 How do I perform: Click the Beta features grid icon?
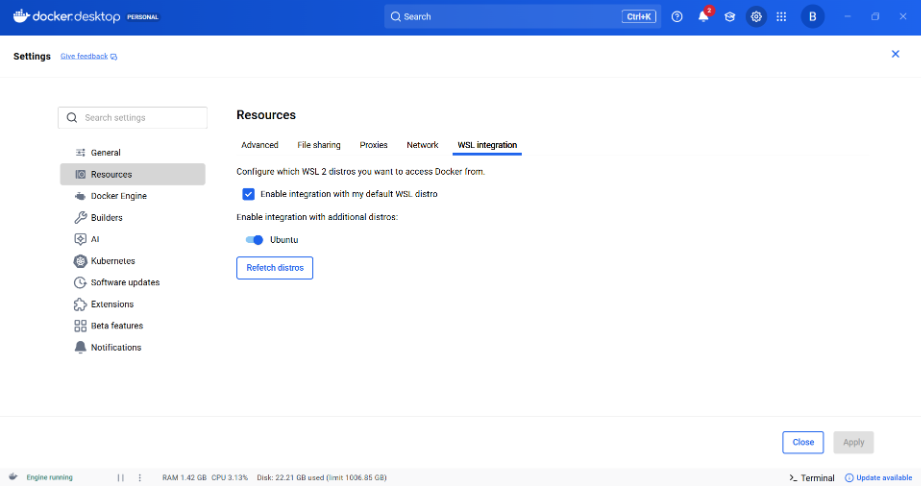[80, 326]
